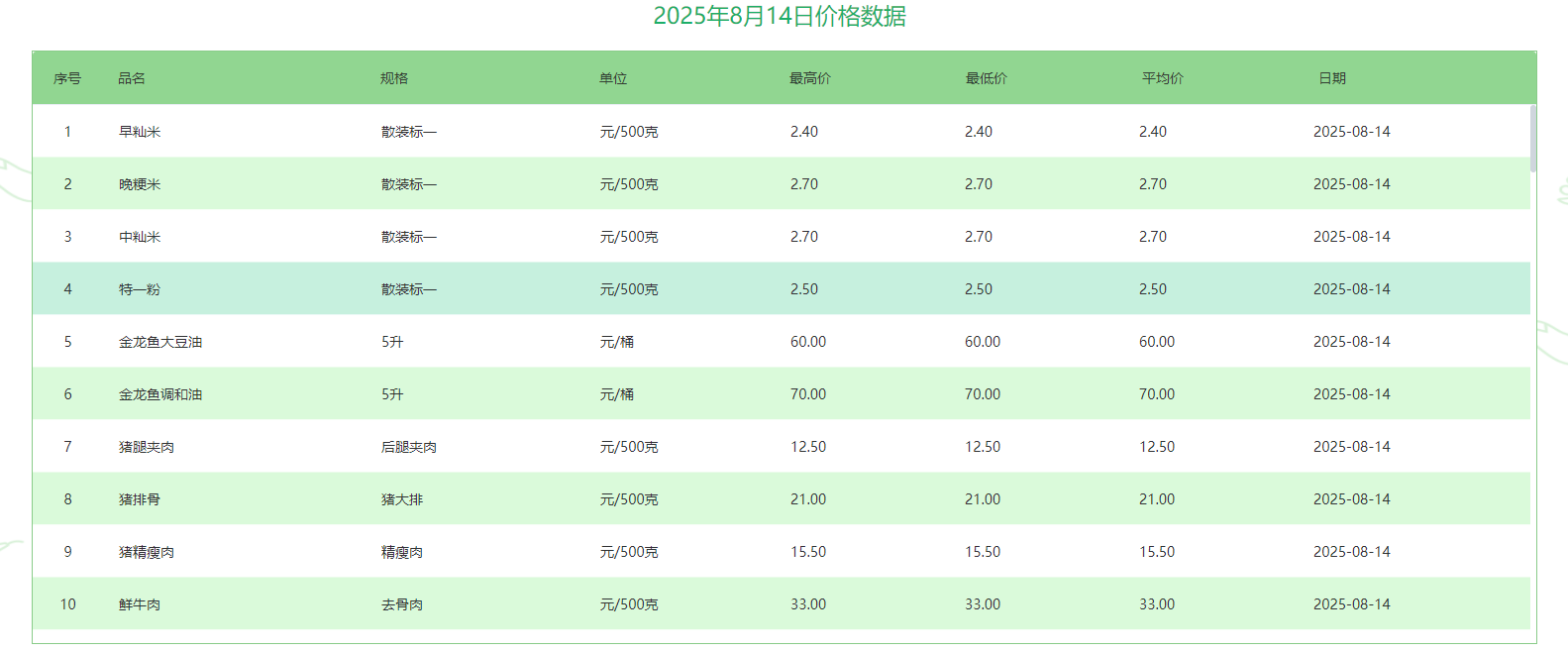Image resolution: width=1568 pixels, height=653 pixels.
Task: Click highest price 33.00 for 鲜牛肉
Action: [808, 604]
